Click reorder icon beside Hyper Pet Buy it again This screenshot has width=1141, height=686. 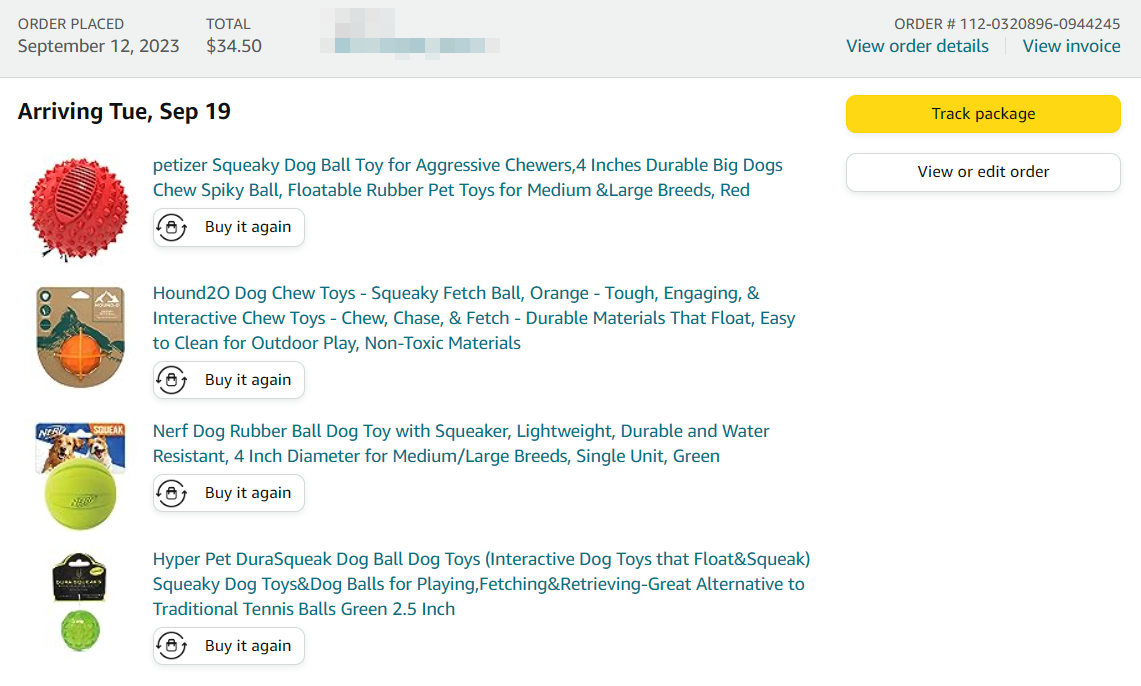pyautogui.click(x=172, y=646)
